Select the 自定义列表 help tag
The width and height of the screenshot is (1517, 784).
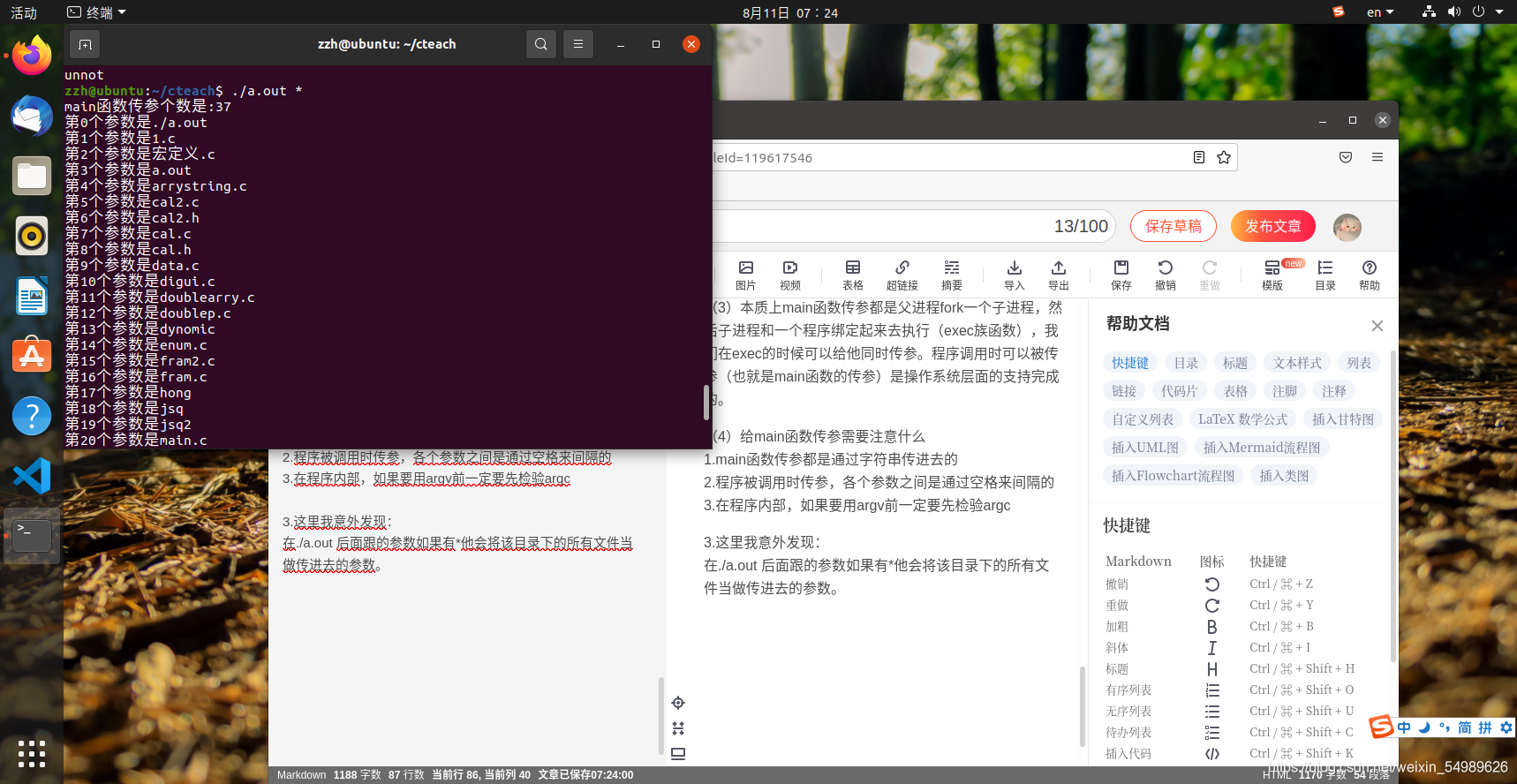[x=1143, y=419]
